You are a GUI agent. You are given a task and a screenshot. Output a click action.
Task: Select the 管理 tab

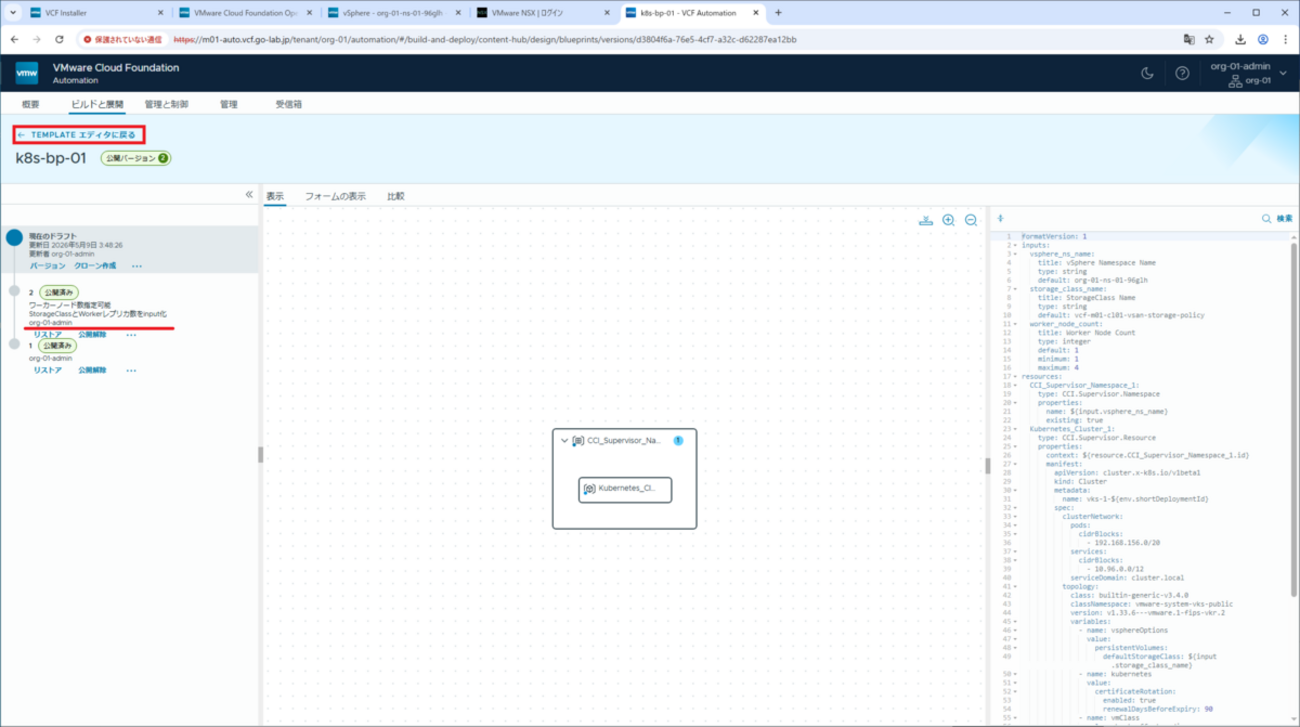point(229,104)
